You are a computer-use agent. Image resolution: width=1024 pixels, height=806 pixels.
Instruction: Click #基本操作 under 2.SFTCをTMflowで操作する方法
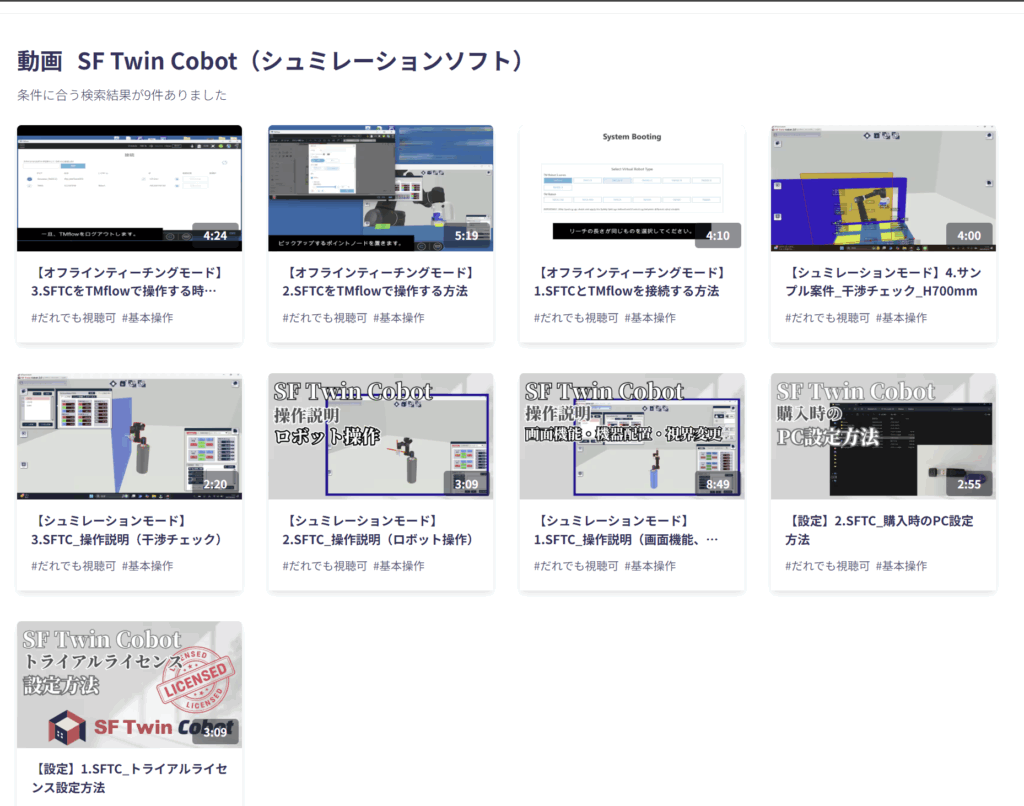[x=399, y=318]
